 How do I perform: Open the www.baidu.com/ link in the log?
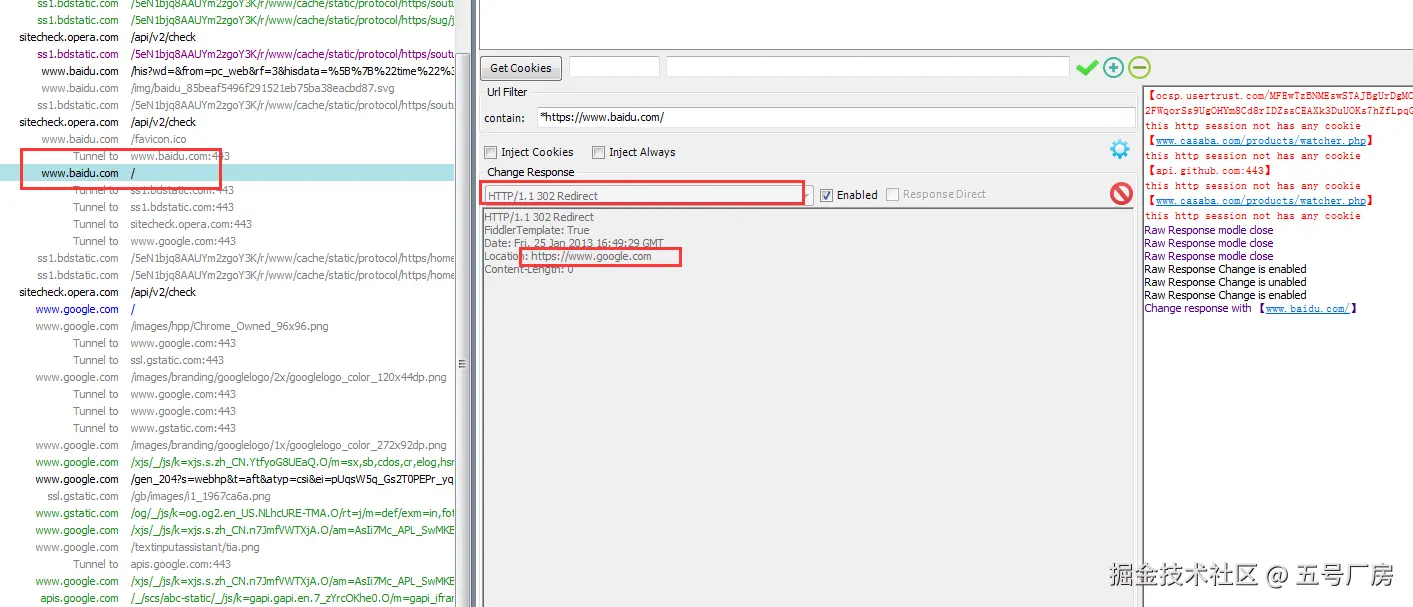pos(1307,308)
